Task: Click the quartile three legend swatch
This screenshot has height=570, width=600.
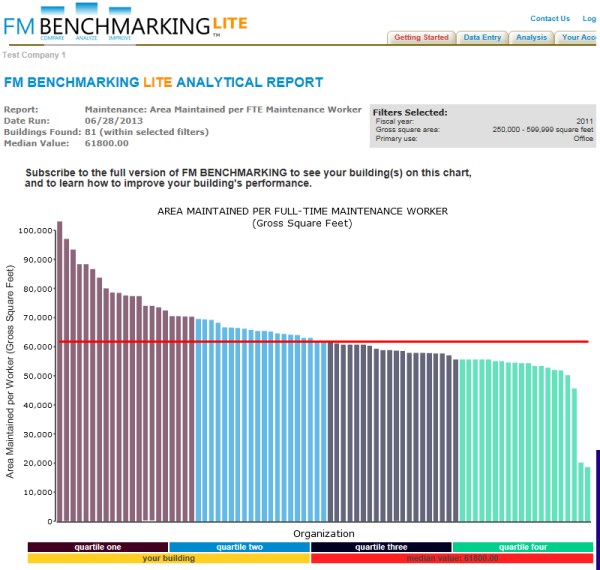Action: click(381, 547)
